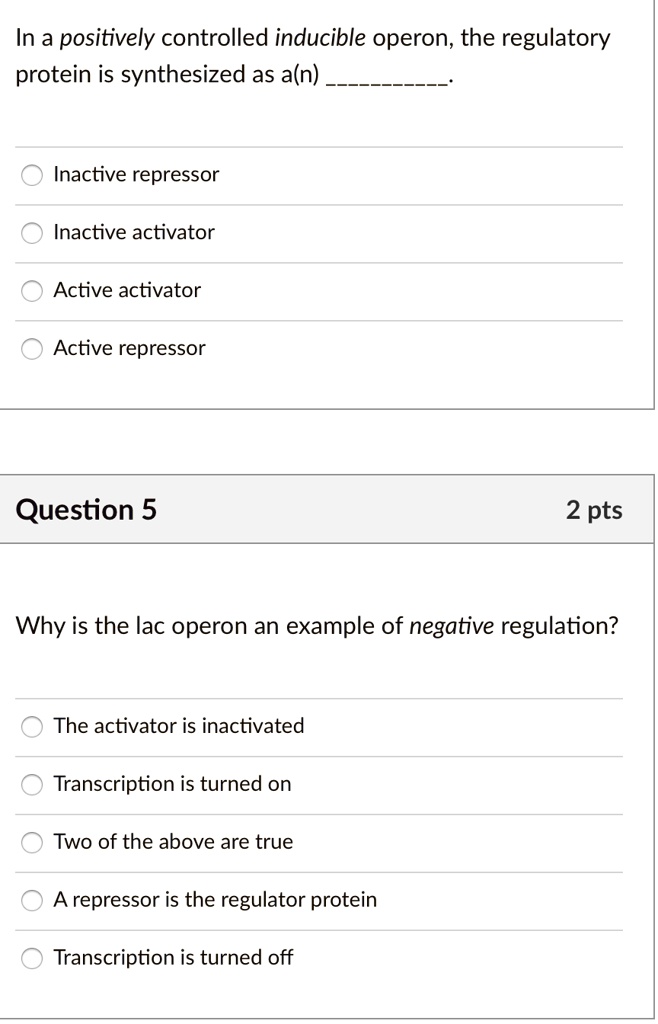
Task: Select the Inactive activator radio button
Action: pyautogui.click(x=30, y=232)
